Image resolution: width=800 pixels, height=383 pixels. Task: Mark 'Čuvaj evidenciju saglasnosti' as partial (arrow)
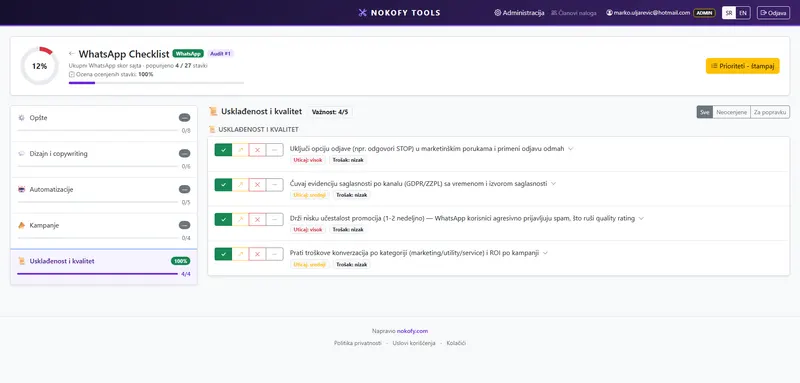(x=240, y=185)
